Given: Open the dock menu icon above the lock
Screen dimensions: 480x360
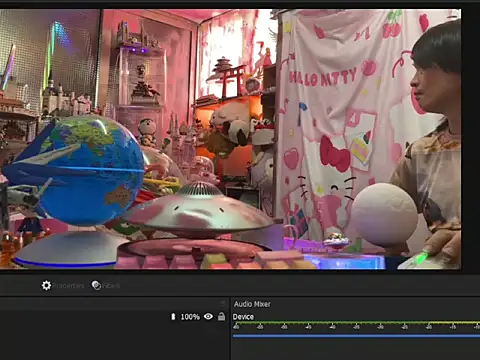Looking at the screenshot, I should pyautogui.click(x=223, y=303).
